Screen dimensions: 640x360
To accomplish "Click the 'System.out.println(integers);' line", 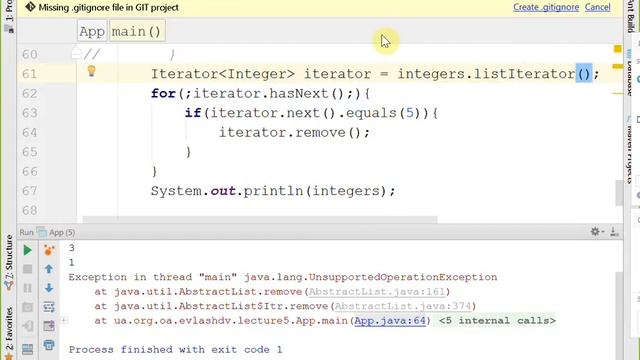I will (273, 191).
